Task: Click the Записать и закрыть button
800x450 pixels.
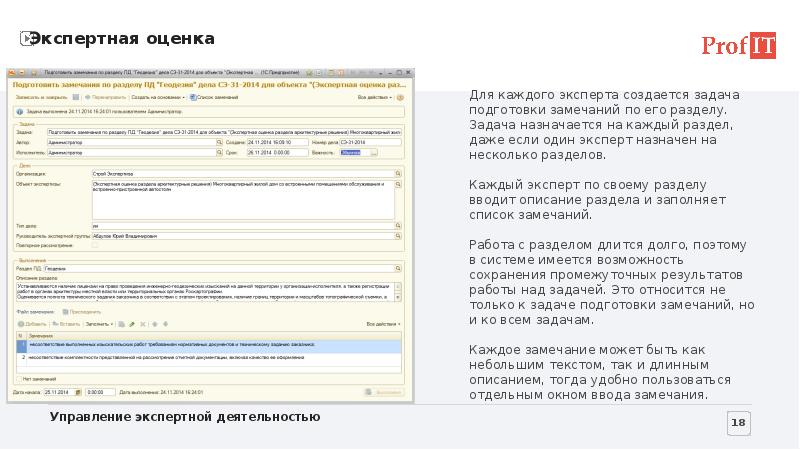Action: tap(33, 97)
